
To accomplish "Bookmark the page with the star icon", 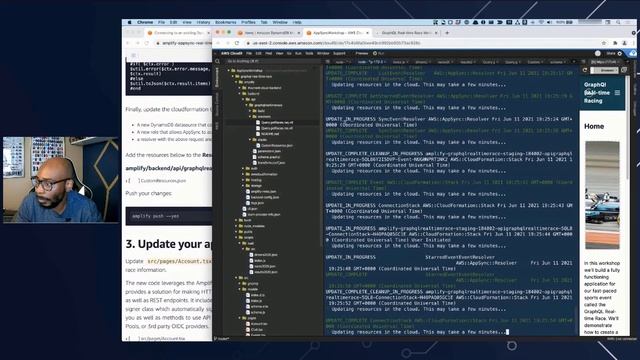I will [x=604, y=43].
